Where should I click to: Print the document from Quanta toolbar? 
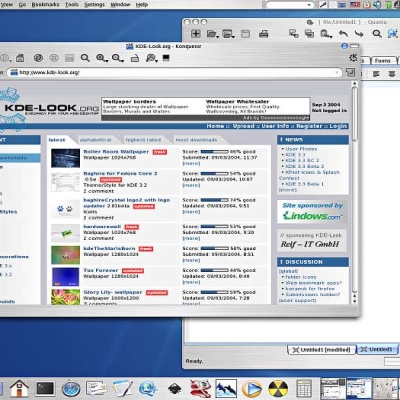(264, 33)
